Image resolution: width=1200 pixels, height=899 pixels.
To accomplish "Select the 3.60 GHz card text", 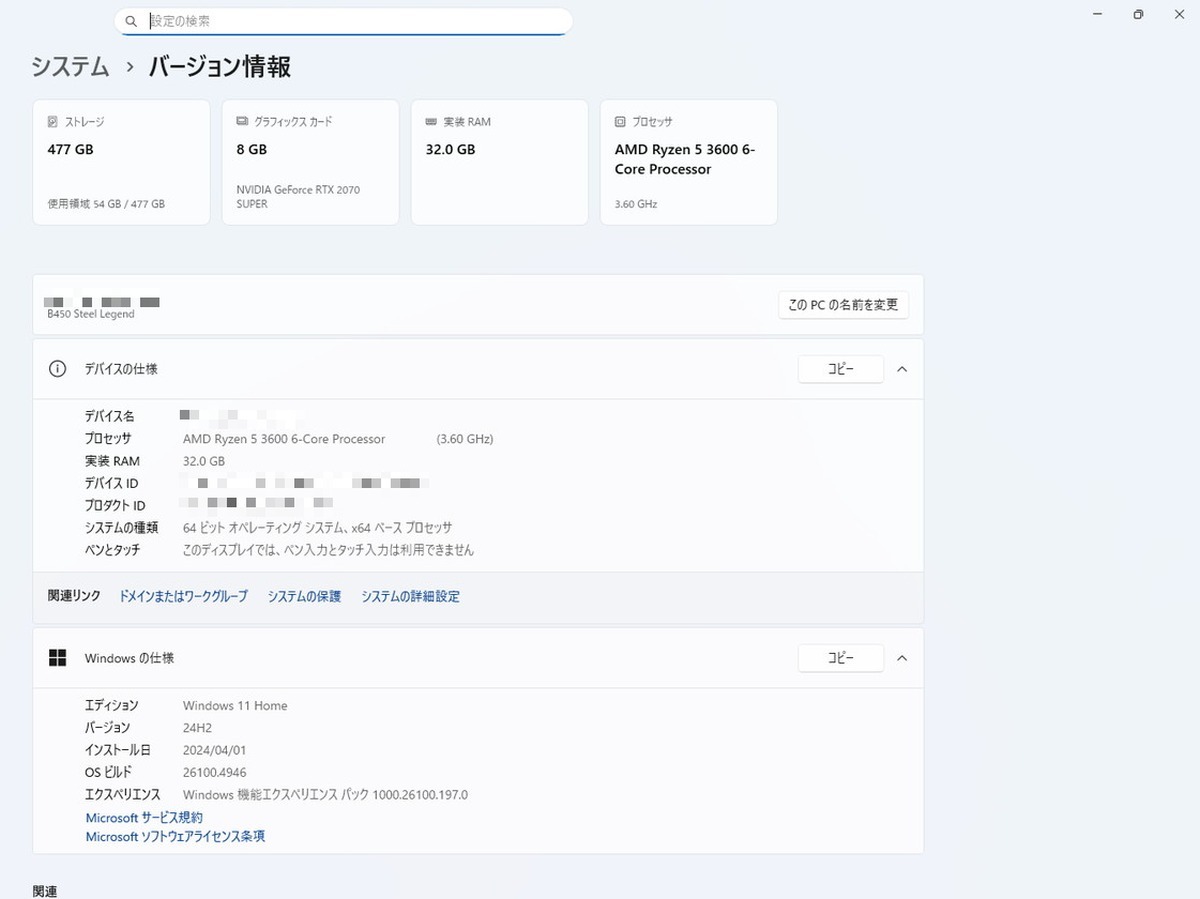I will click(x=636, y=204).
